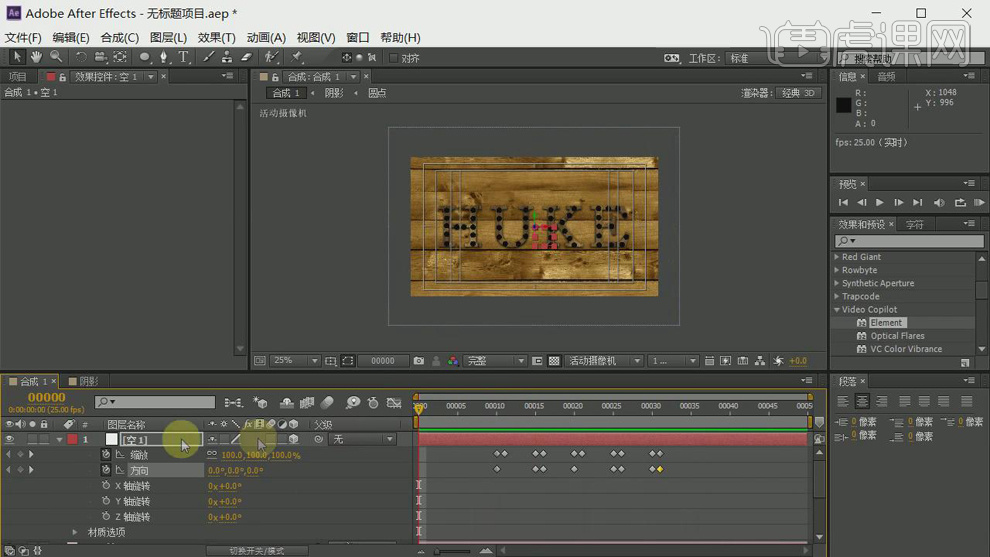Screen dimensions: 990x557
Task: Toggle stopwatch for X 轴旋转
Action: tap(106, 485)
